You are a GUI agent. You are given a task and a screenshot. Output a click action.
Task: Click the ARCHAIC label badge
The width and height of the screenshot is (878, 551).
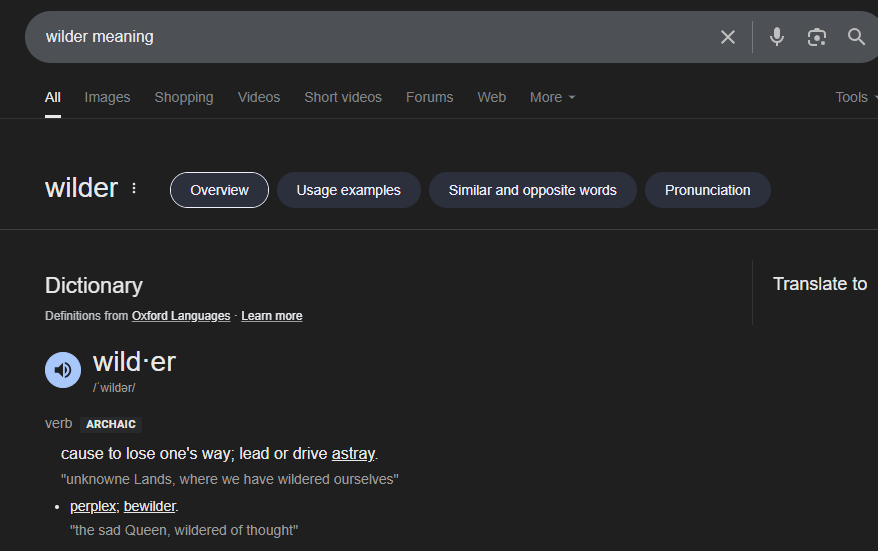tap(111, 424)
